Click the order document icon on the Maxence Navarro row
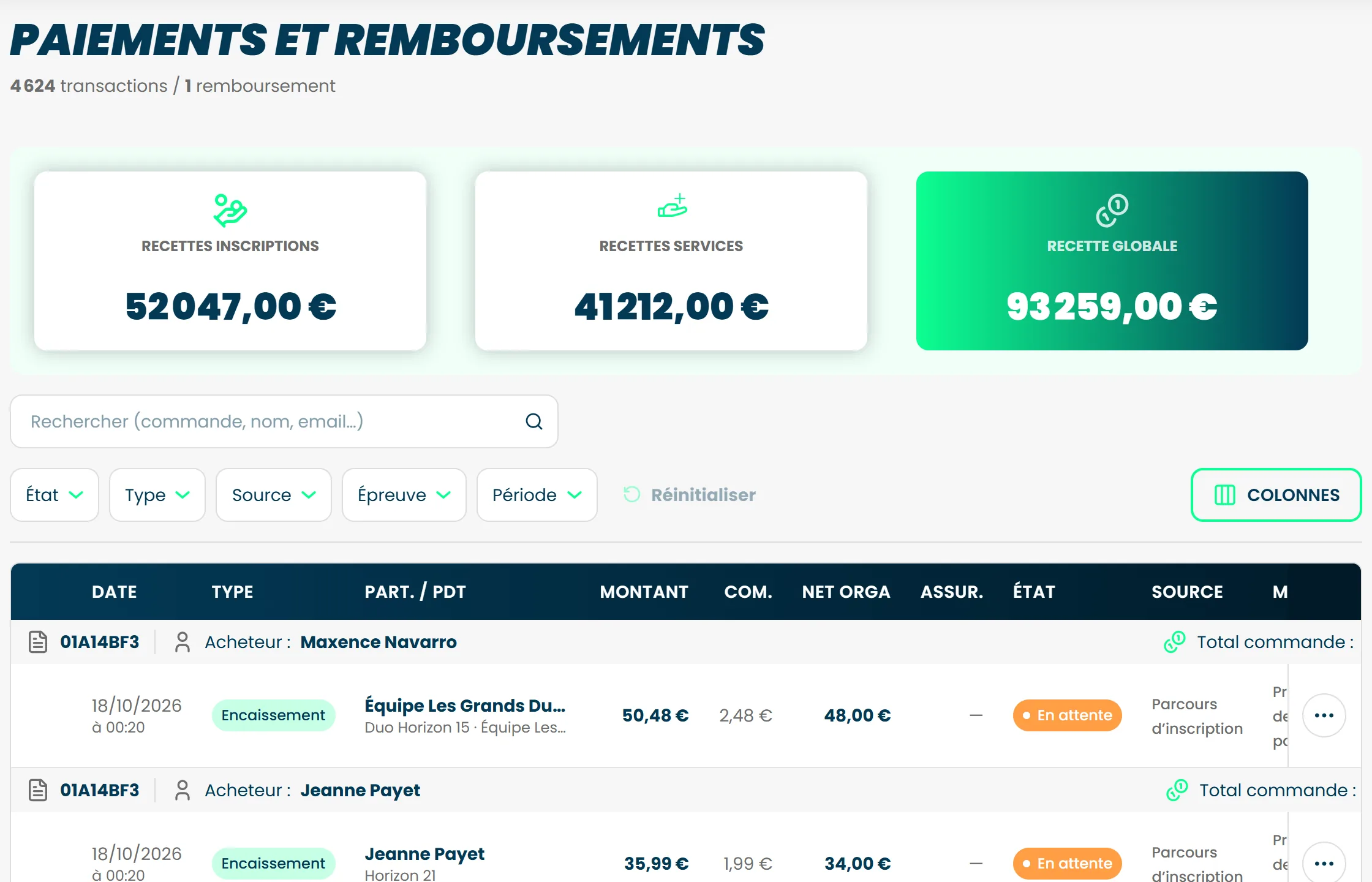1372x882 pixels. click(x=38, y=642)
